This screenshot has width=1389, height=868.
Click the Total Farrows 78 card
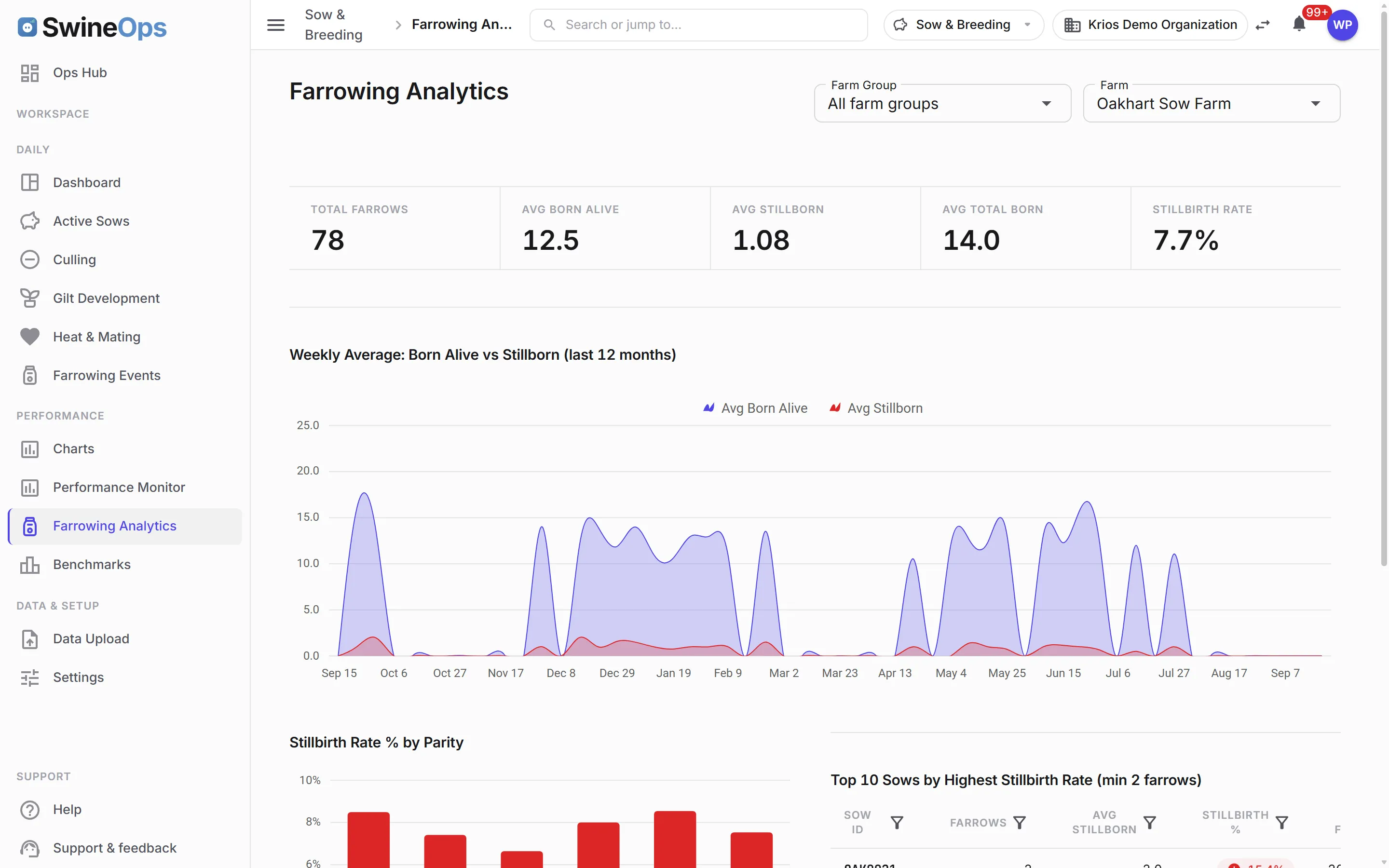[x=395, y=229]
